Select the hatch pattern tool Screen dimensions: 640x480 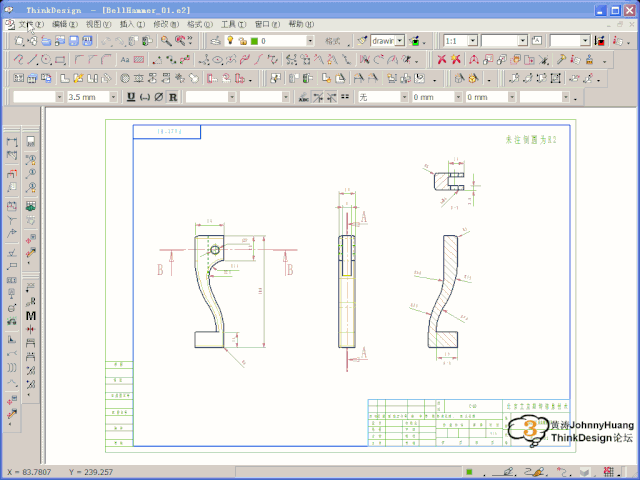[139, 60]
